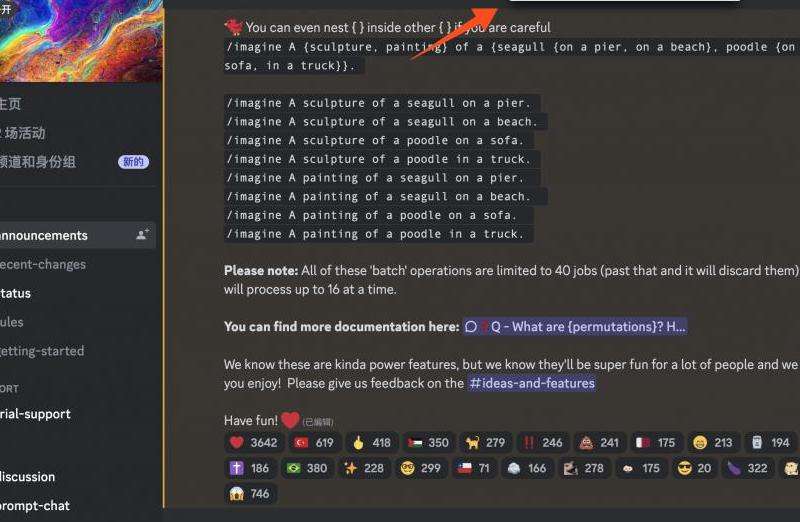Open the permutations documentation thread link
The height and width of the screenshot is (522, 800).
(575, 327)
